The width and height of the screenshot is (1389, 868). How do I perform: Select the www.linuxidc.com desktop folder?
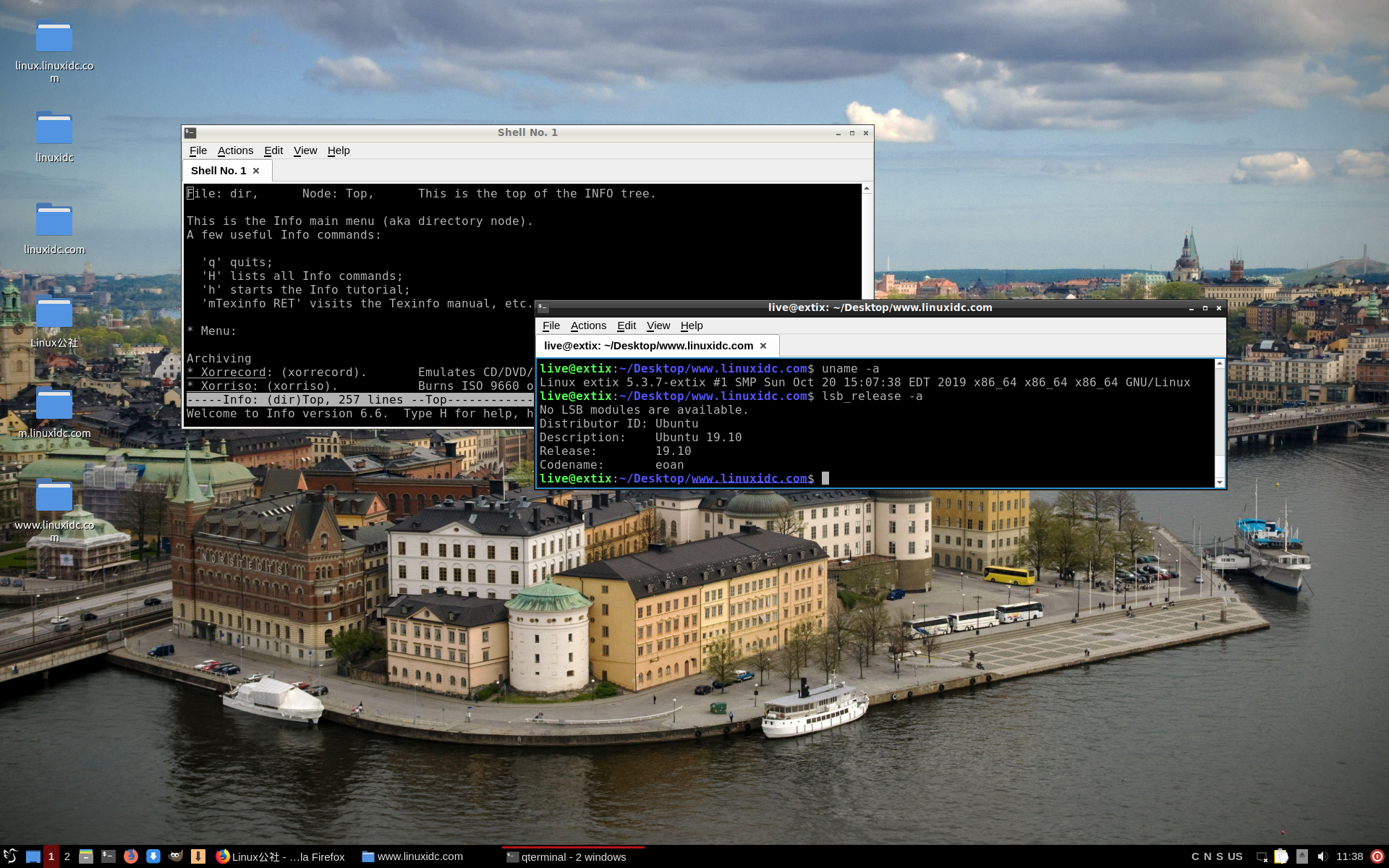coord(54,511)
